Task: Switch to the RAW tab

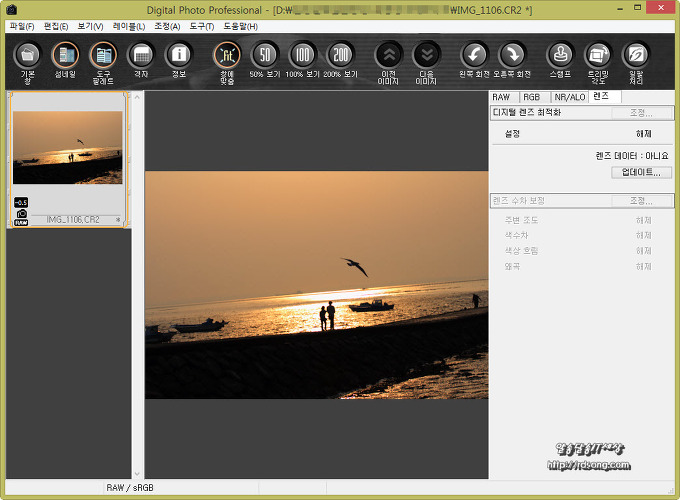Action: (x=501, y=97)
